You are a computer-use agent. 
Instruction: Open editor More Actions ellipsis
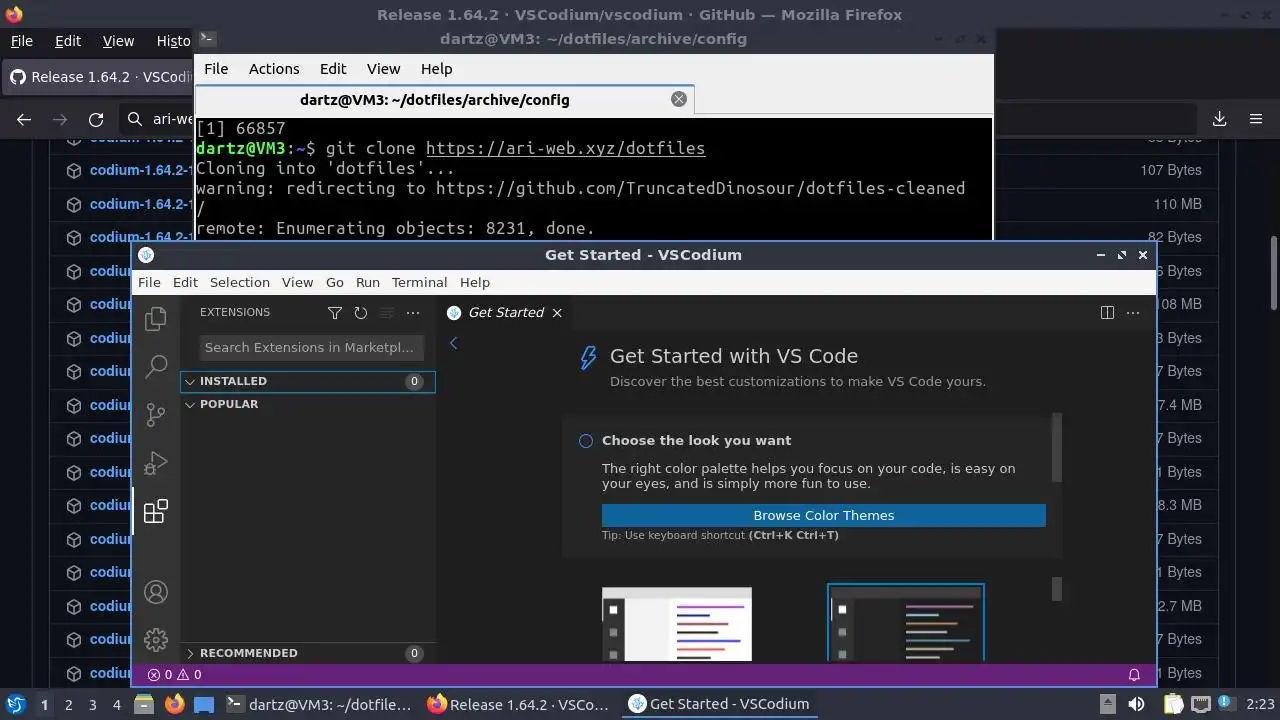click(1133, 313)
